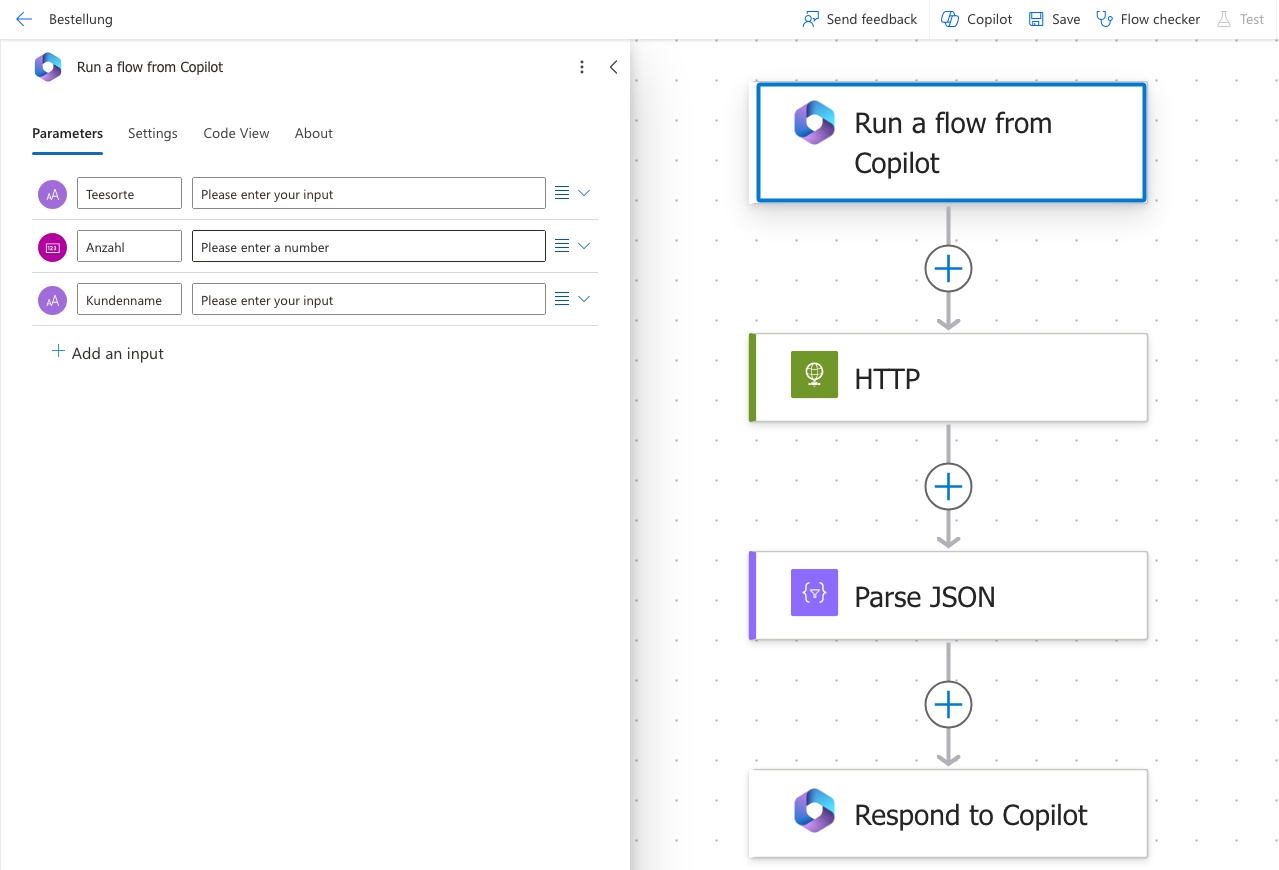This screenshot has height=870, width=1279.
Task: Open Flow checker from the toolbar
Action: tap(1147, 19)
